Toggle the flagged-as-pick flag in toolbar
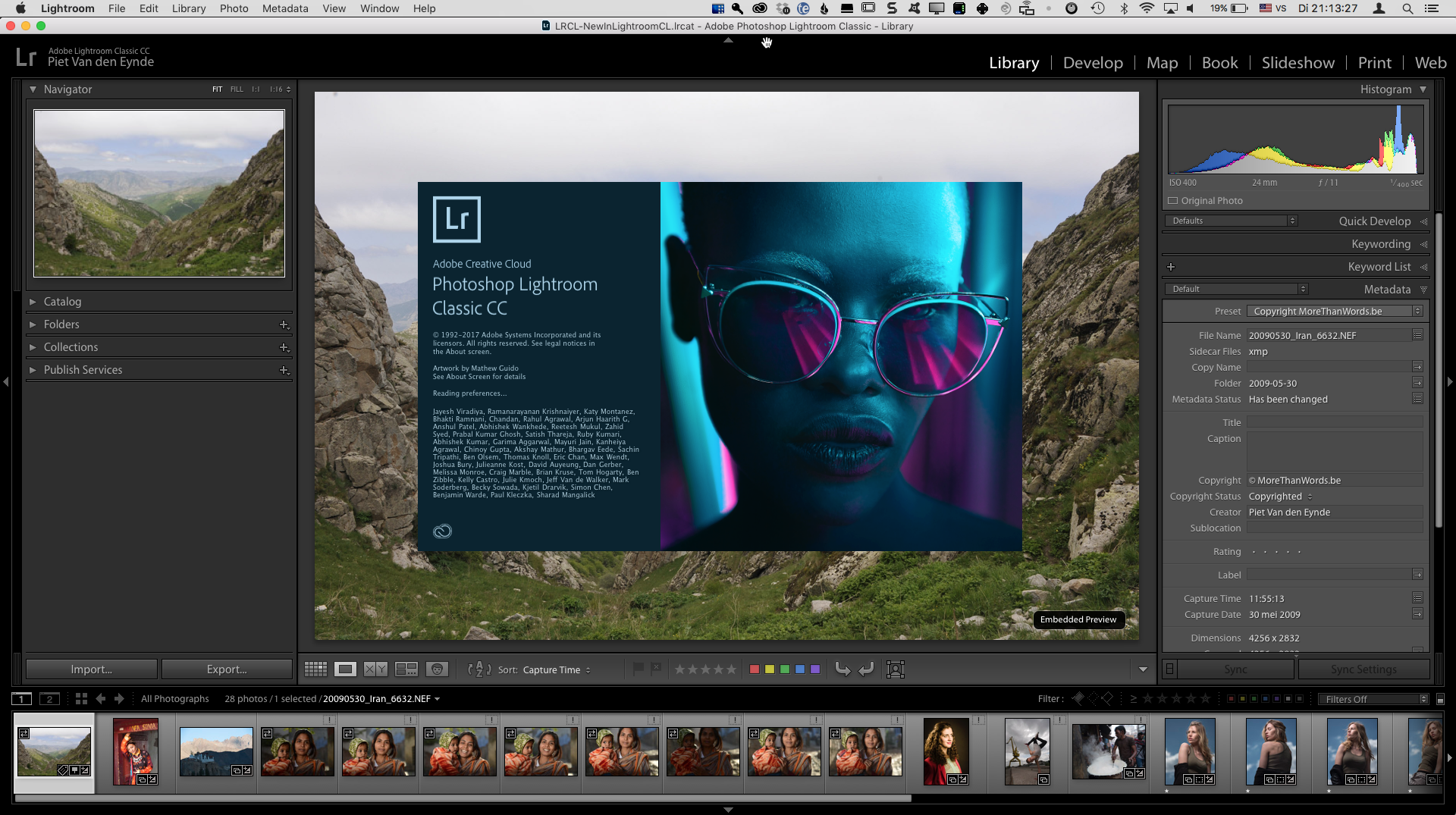Viewport: 1456px width, 815px height. point(639,669)
